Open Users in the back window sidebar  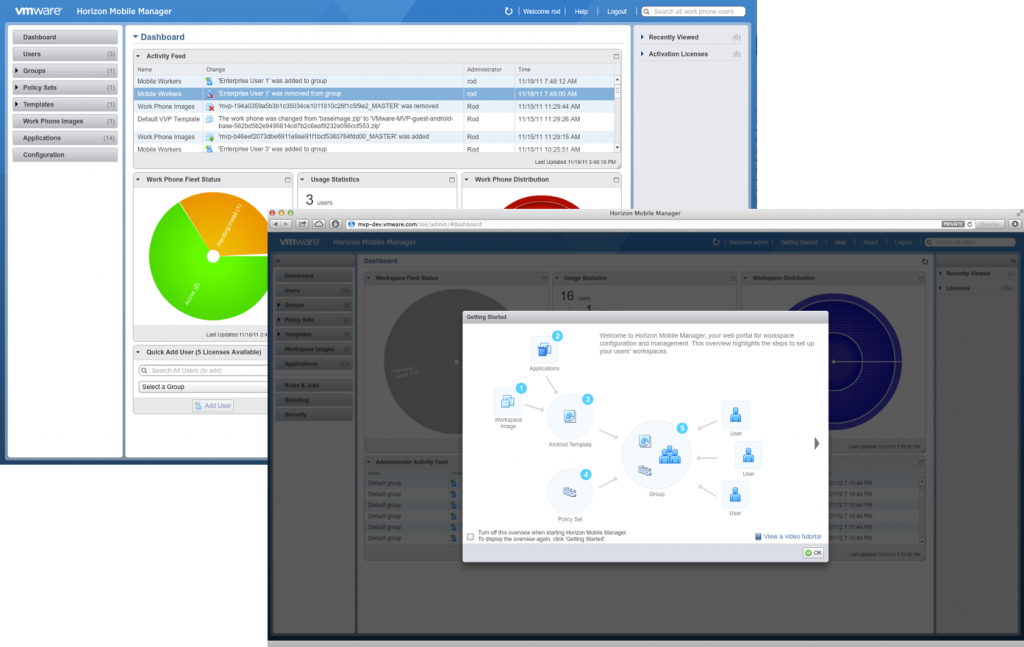(x=65, y=54)
